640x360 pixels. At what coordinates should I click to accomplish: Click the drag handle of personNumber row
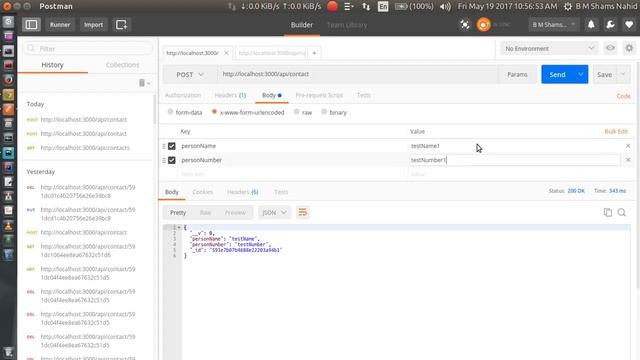(164, 160)
